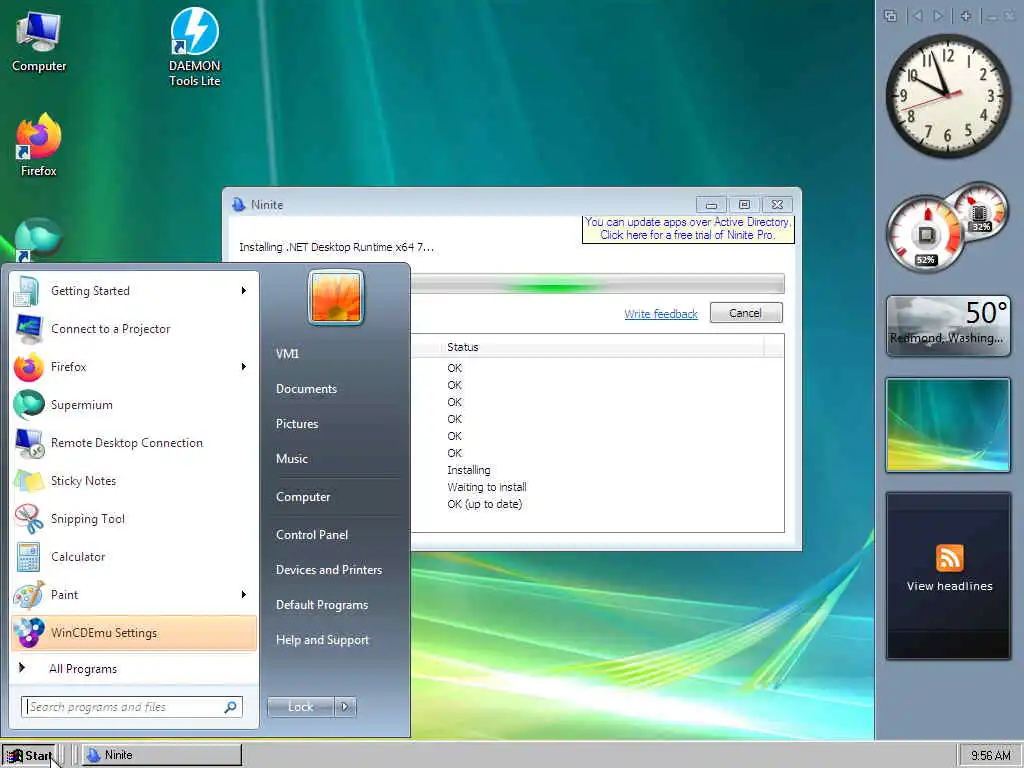Select the 'OK (up to date)' status row

(485, 504)
